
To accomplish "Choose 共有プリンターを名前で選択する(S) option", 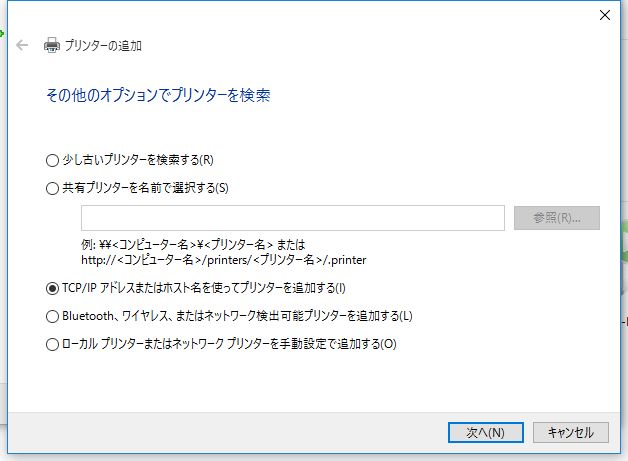I will point(53,187).
